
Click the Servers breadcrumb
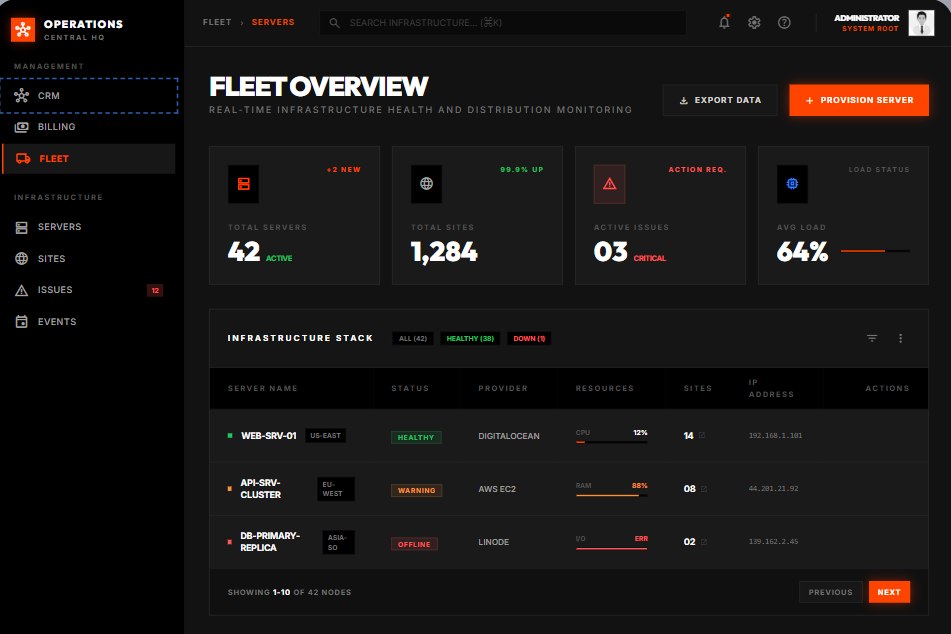[273, 22]
